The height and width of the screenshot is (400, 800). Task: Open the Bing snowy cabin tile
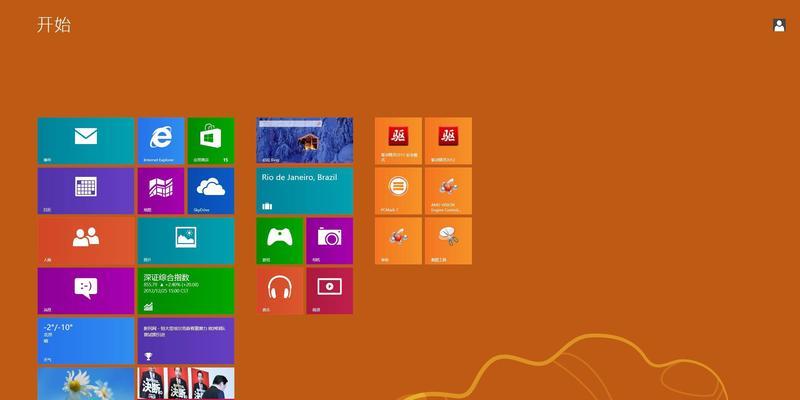305,141
